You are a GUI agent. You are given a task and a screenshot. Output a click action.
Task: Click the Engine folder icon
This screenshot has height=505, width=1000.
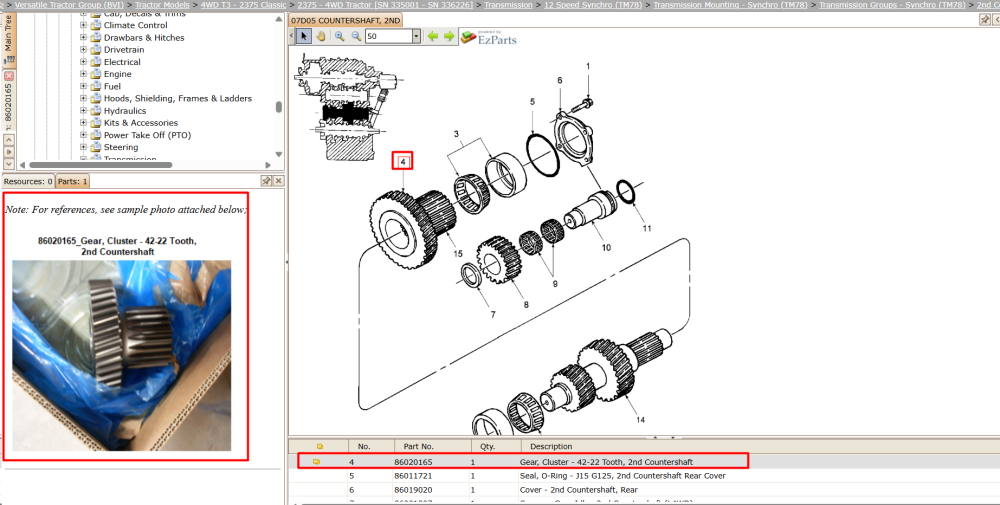click(96, 74)
